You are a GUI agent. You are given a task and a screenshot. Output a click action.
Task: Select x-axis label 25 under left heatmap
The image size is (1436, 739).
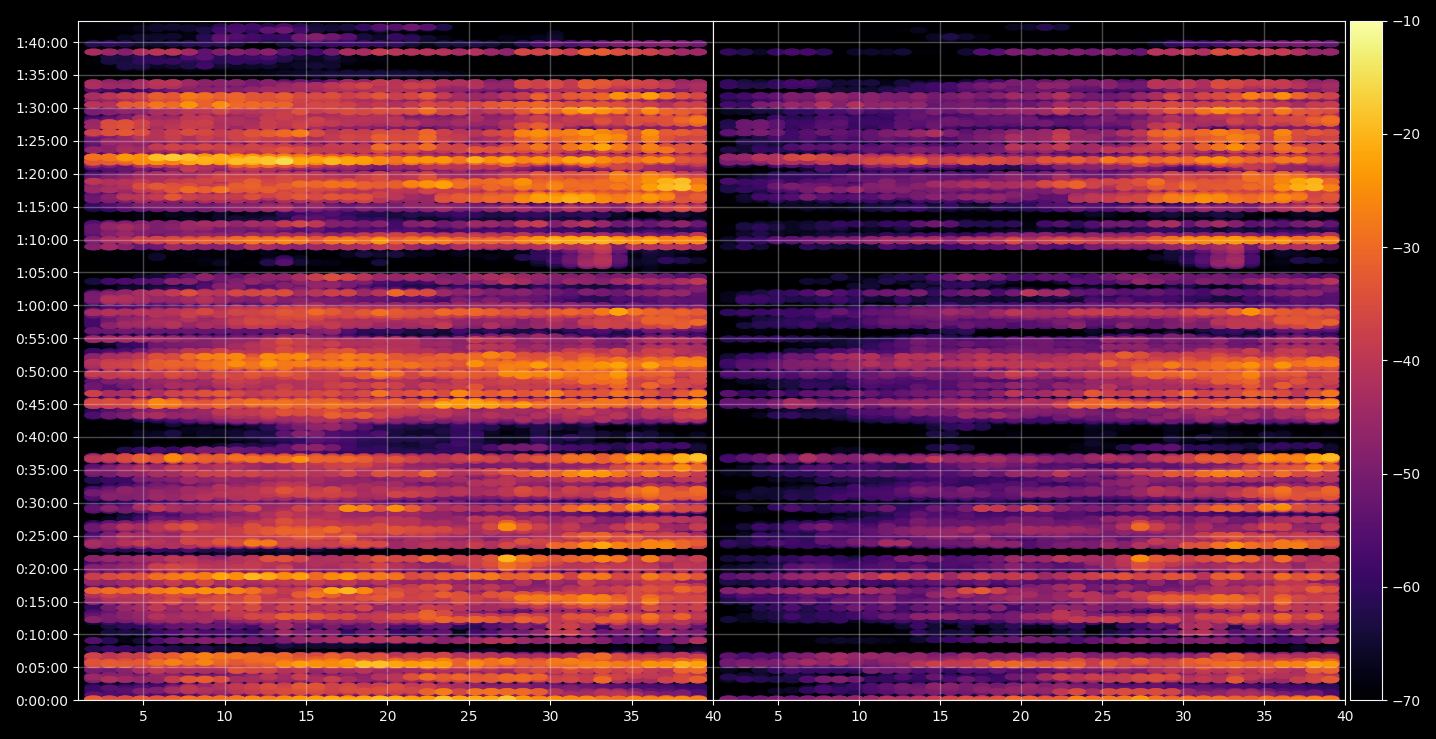pyautogui.click(x=469, y=717)
